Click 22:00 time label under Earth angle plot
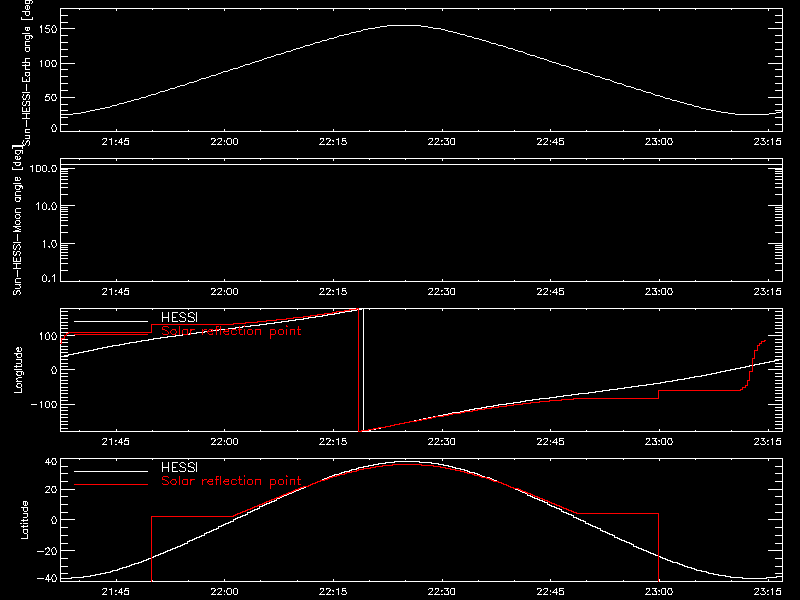This screenshot has width=800, height=600. tap(224, 142)
